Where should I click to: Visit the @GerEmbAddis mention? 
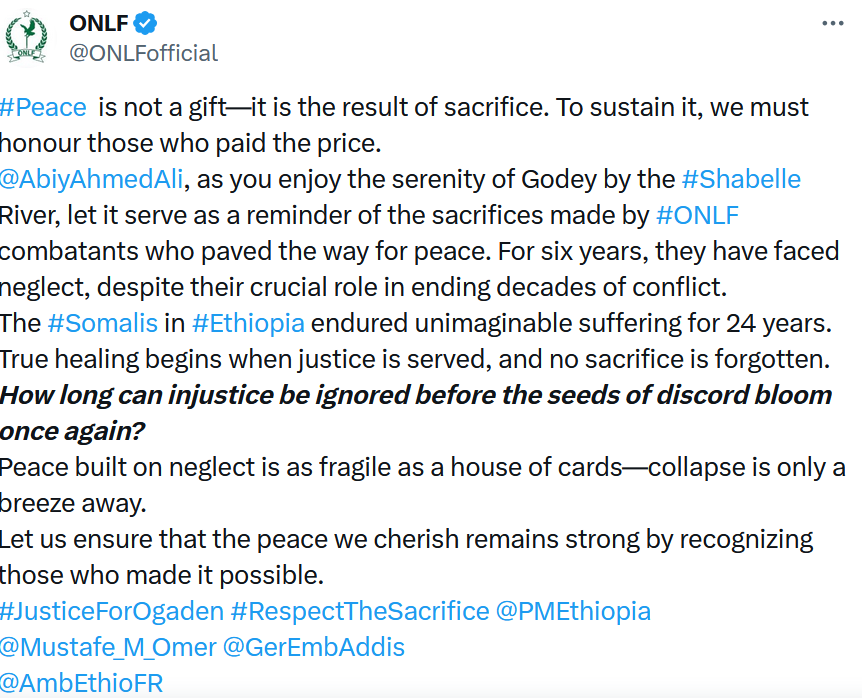click(313, 647)
